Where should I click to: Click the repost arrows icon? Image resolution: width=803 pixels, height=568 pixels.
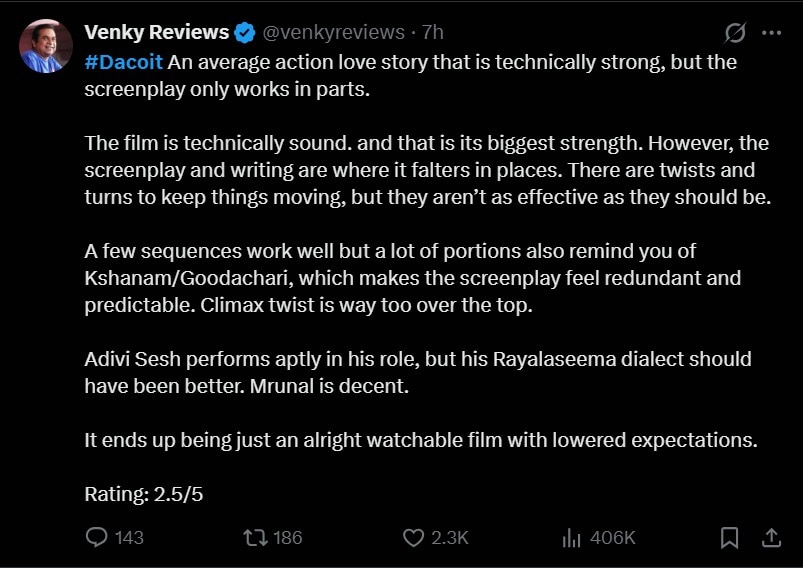click(x=255, y=538)
